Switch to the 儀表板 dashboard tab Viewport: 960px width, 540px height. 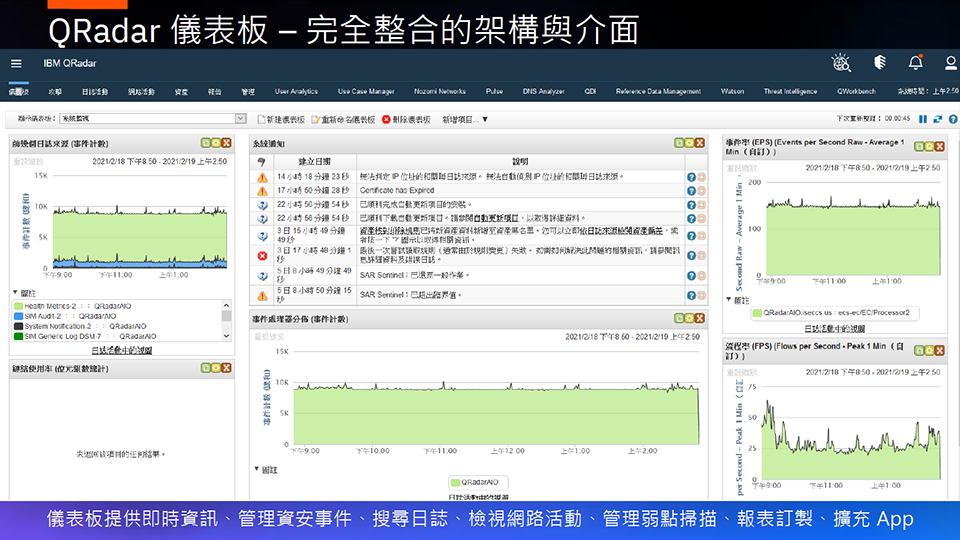[18, 91]
